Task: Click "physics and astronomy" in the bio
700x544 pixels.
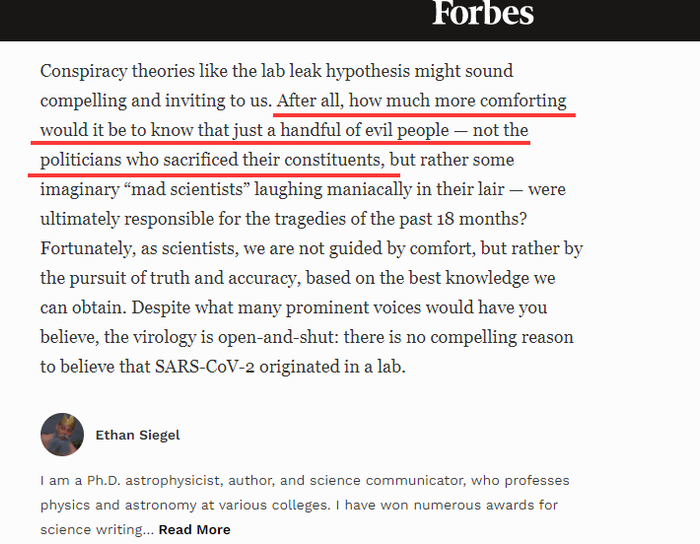Action: [111, 505]
